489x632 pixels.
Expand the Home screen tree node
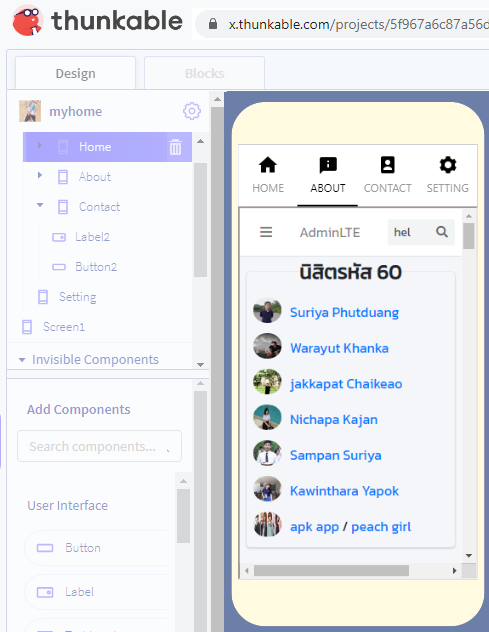40,145
